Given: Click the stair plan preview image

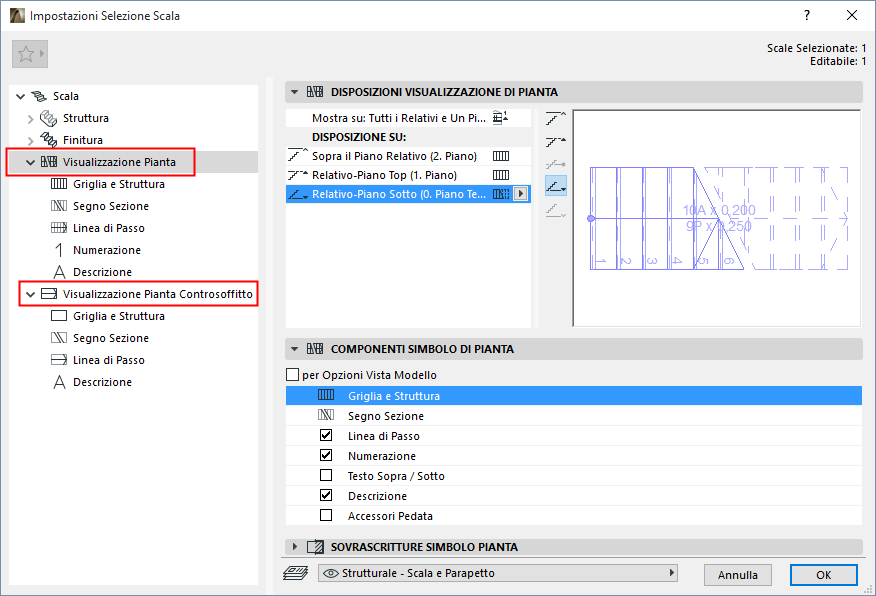Looking at the screenshot, I should (717, 218).
